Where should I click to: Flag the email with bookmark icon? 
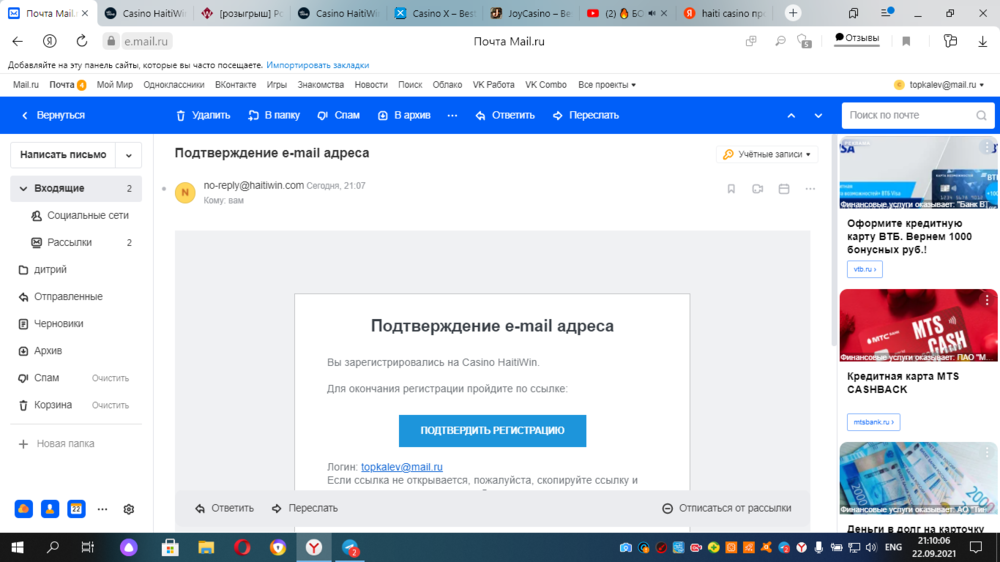731,189
